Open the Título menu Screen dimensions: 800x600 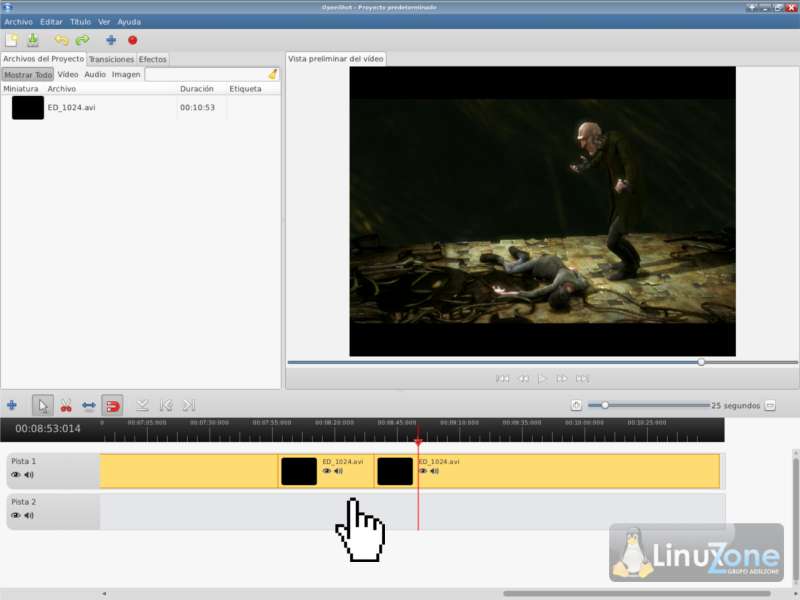pyautogui.click(x=80, y=22)
